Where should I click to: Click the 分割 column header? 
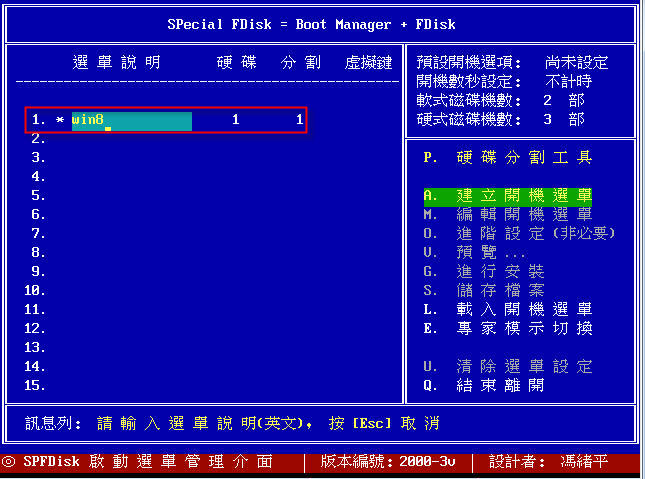click(x=301, y=63)
